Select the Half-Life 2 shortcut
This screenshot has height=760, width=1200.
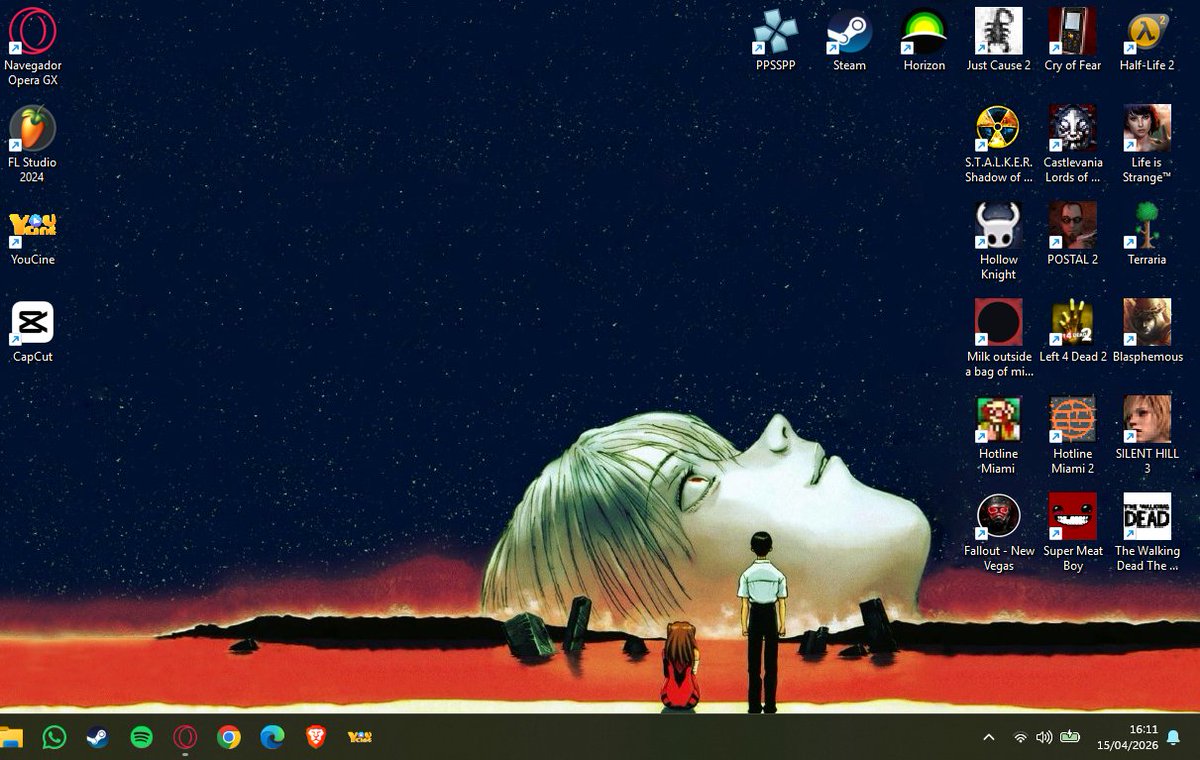[x=1147, y=40]
